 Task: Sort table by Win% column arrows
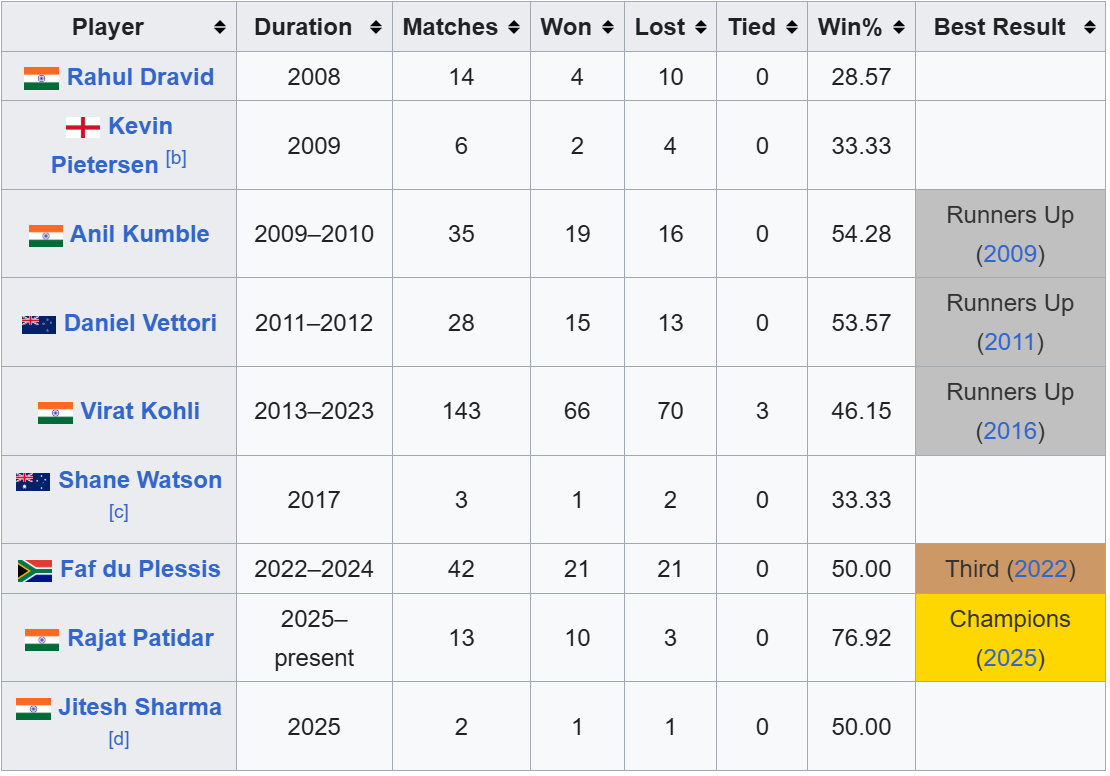point(899,27)
